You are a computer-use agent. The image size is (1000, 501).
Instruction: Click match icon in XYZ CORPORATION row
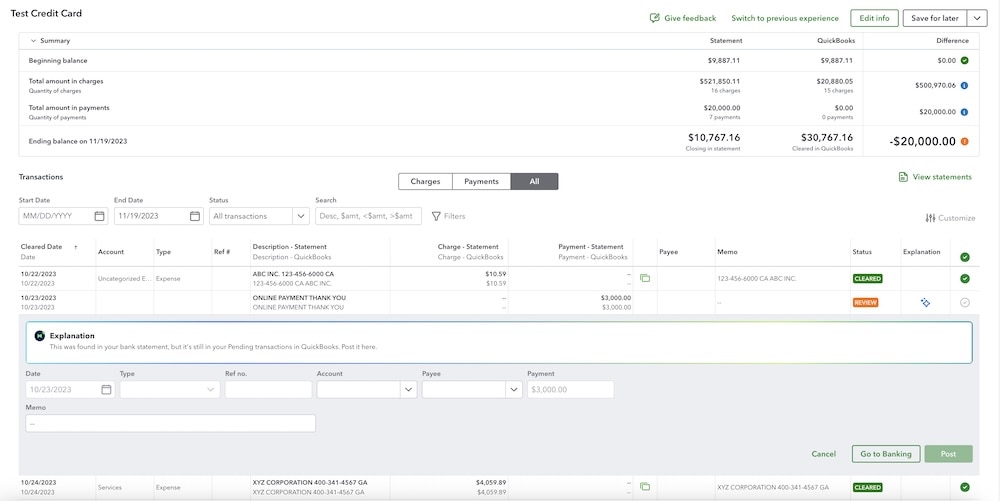(645, 487)
